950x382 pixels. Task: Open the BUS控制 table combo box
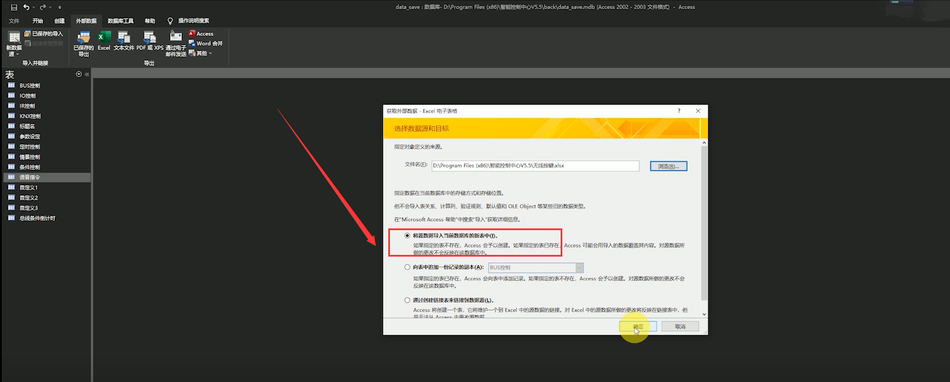point(536,267)
